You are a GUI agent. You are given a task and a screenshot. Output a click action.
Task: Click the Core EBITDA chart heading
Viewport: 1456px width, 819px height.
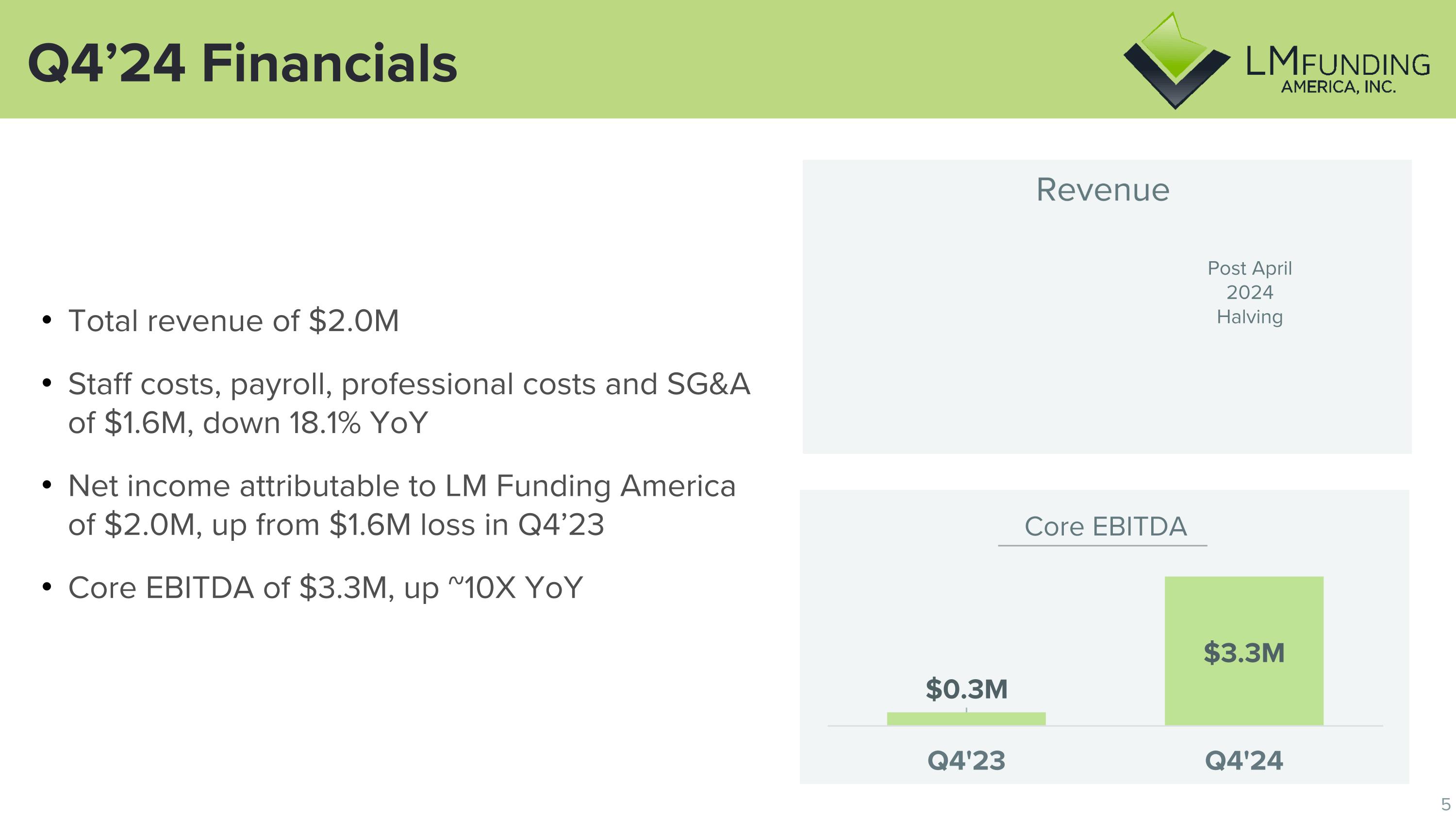click(x=1105, y=526)
